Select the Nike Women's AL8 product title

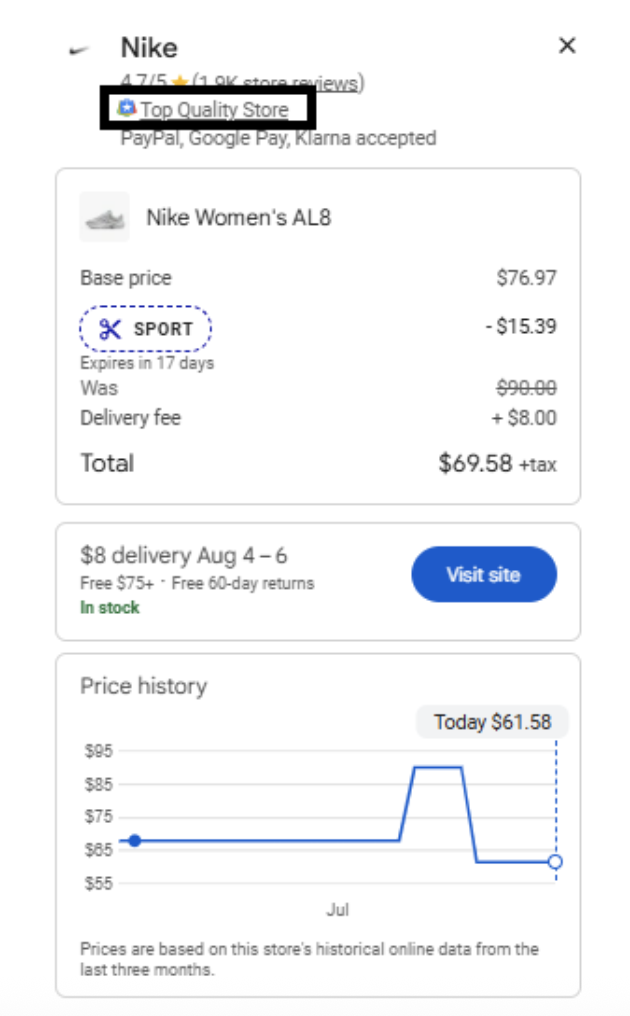tap(238, 217)
